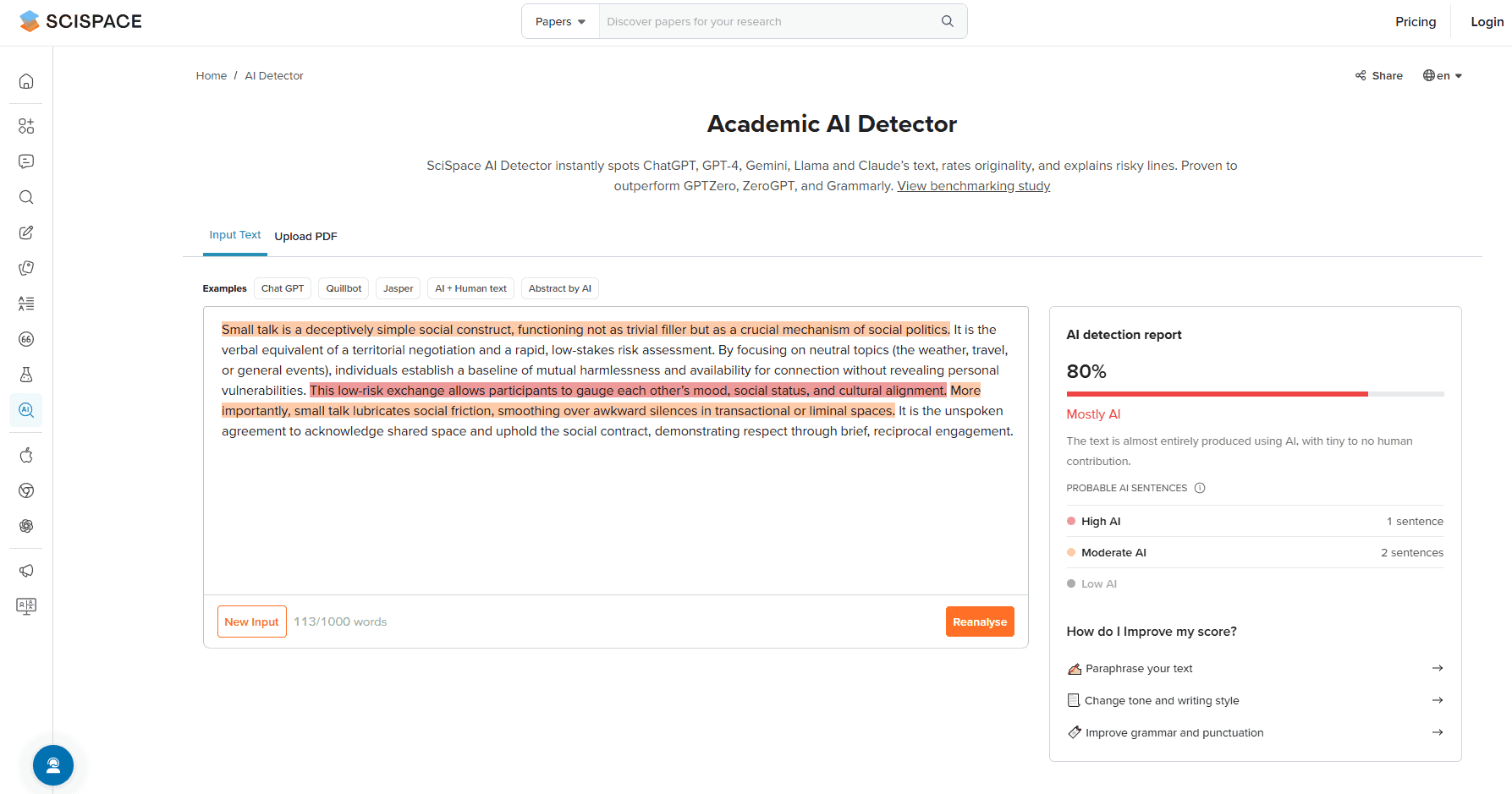Click the Chrome extension sidebar icon

click(26, 490)
